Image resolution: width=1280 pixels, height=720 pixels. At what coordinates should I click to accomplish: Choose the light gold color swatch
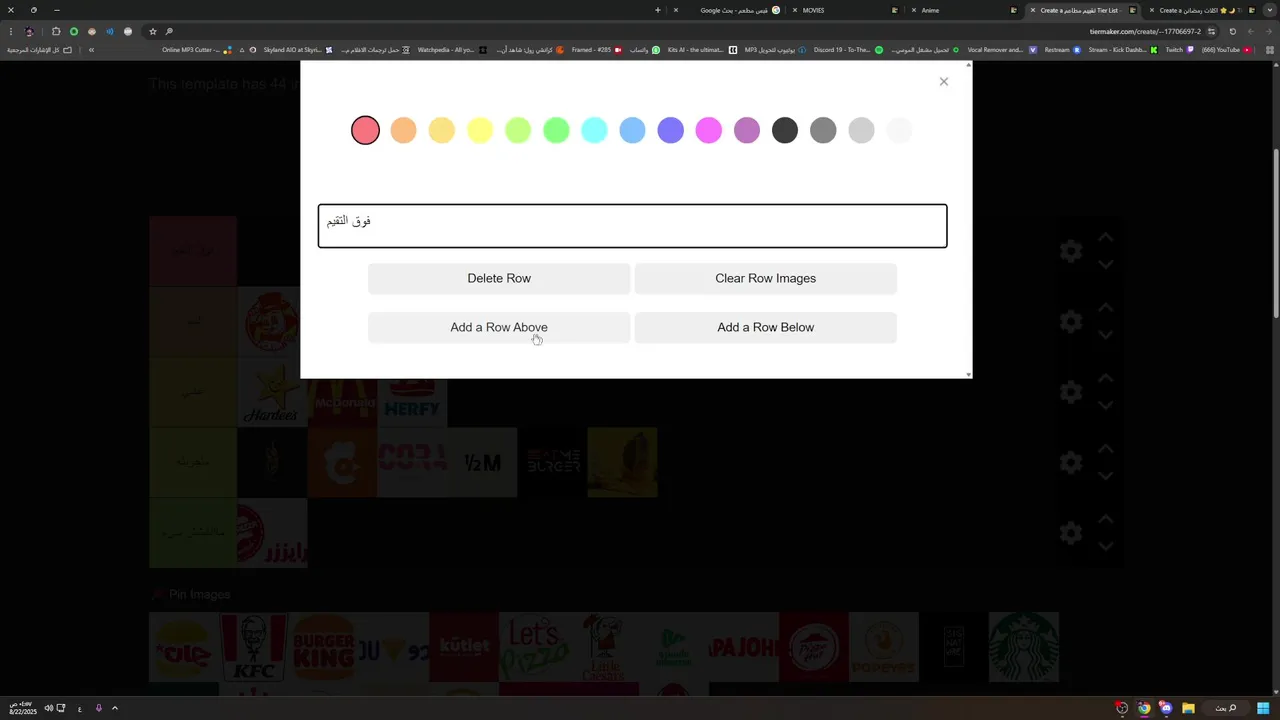441,130
